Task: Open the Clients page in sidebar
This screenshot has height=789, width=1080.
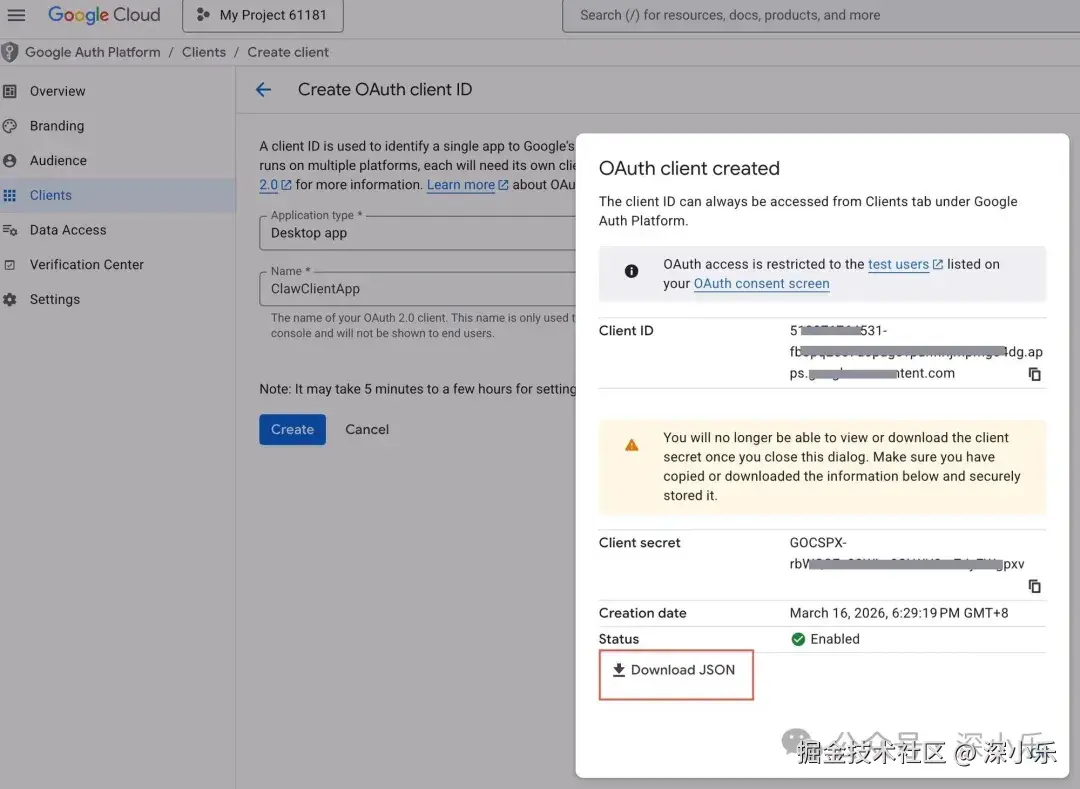Action: click(50, 196)
